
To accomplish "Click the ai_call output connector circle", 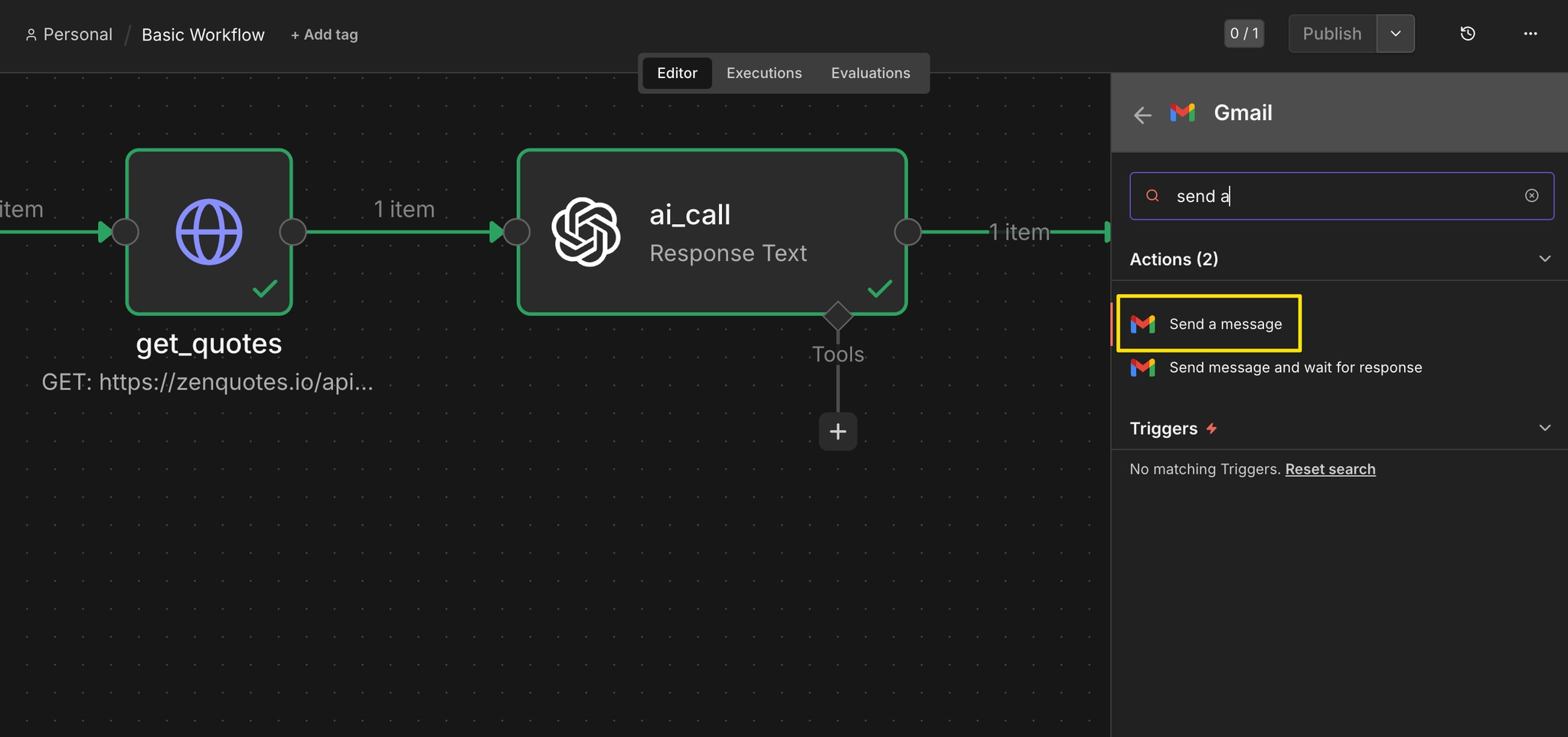I will click(907, 232).
